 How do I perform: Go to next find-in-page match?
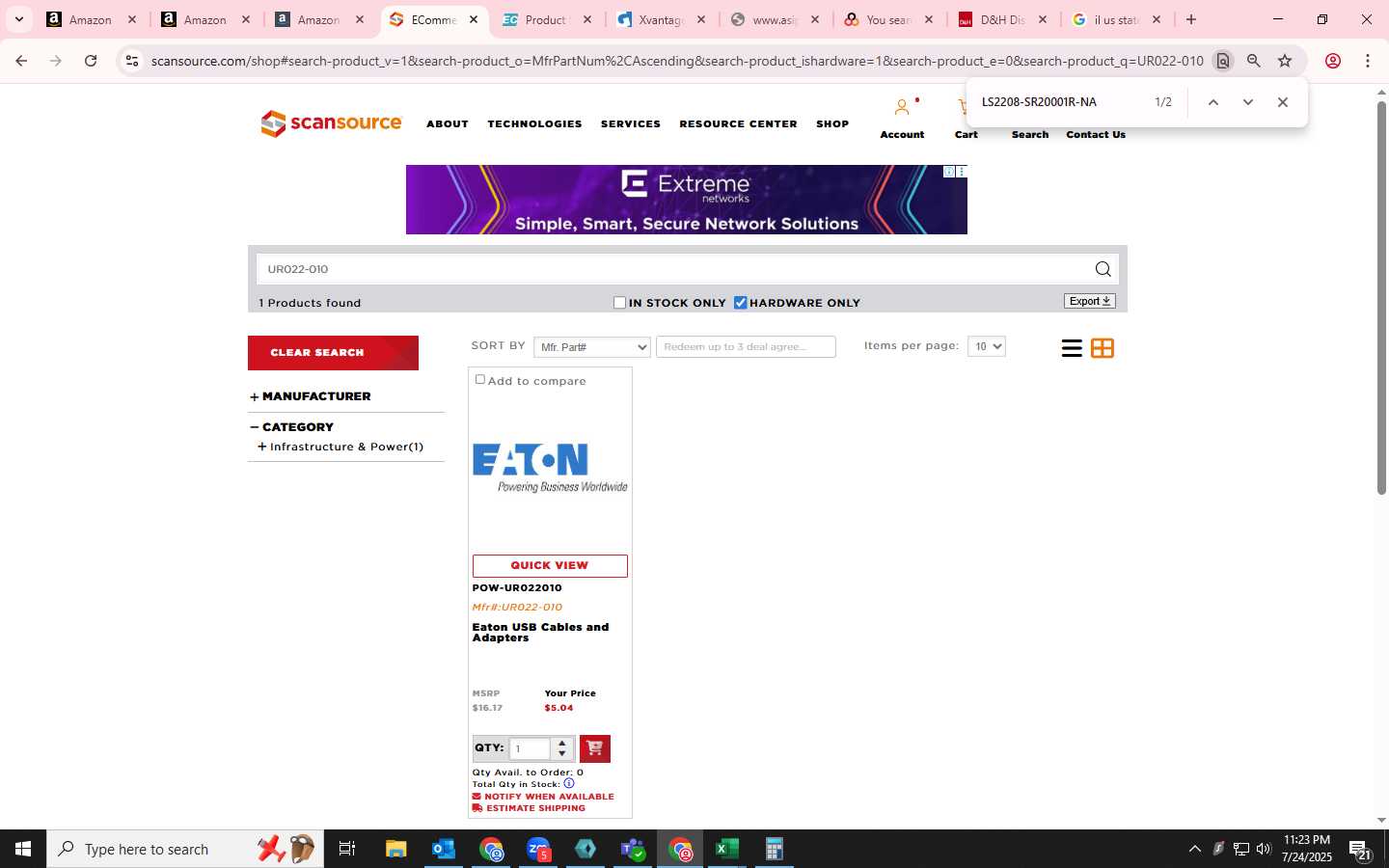[1248, 102]
